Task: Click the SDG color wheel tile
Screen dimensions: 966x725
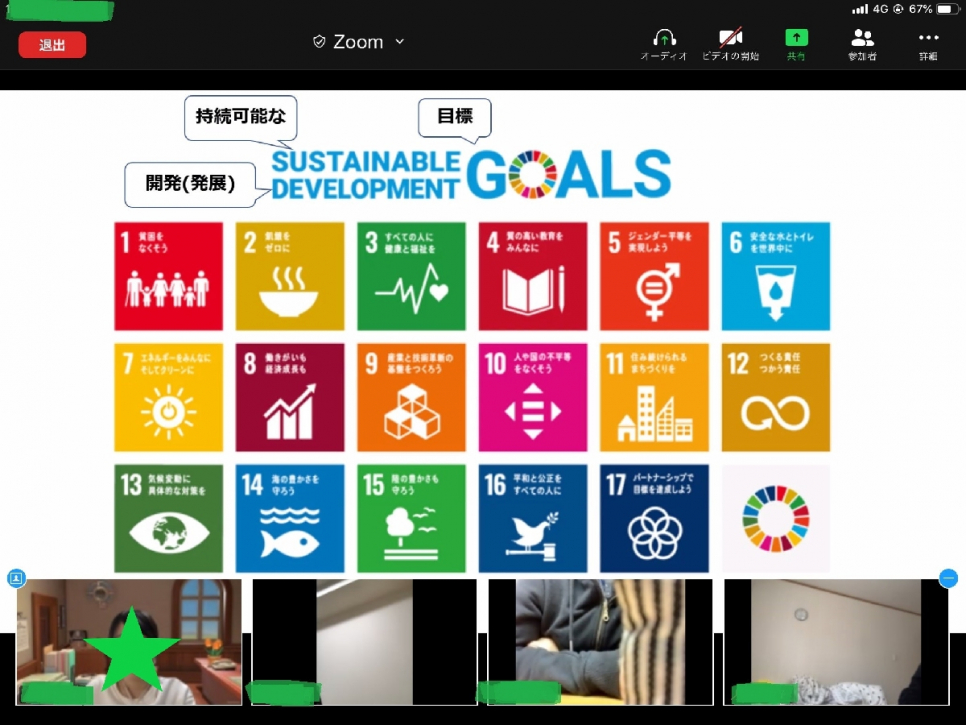Action: pyautogui.click(x=775, y=519)
